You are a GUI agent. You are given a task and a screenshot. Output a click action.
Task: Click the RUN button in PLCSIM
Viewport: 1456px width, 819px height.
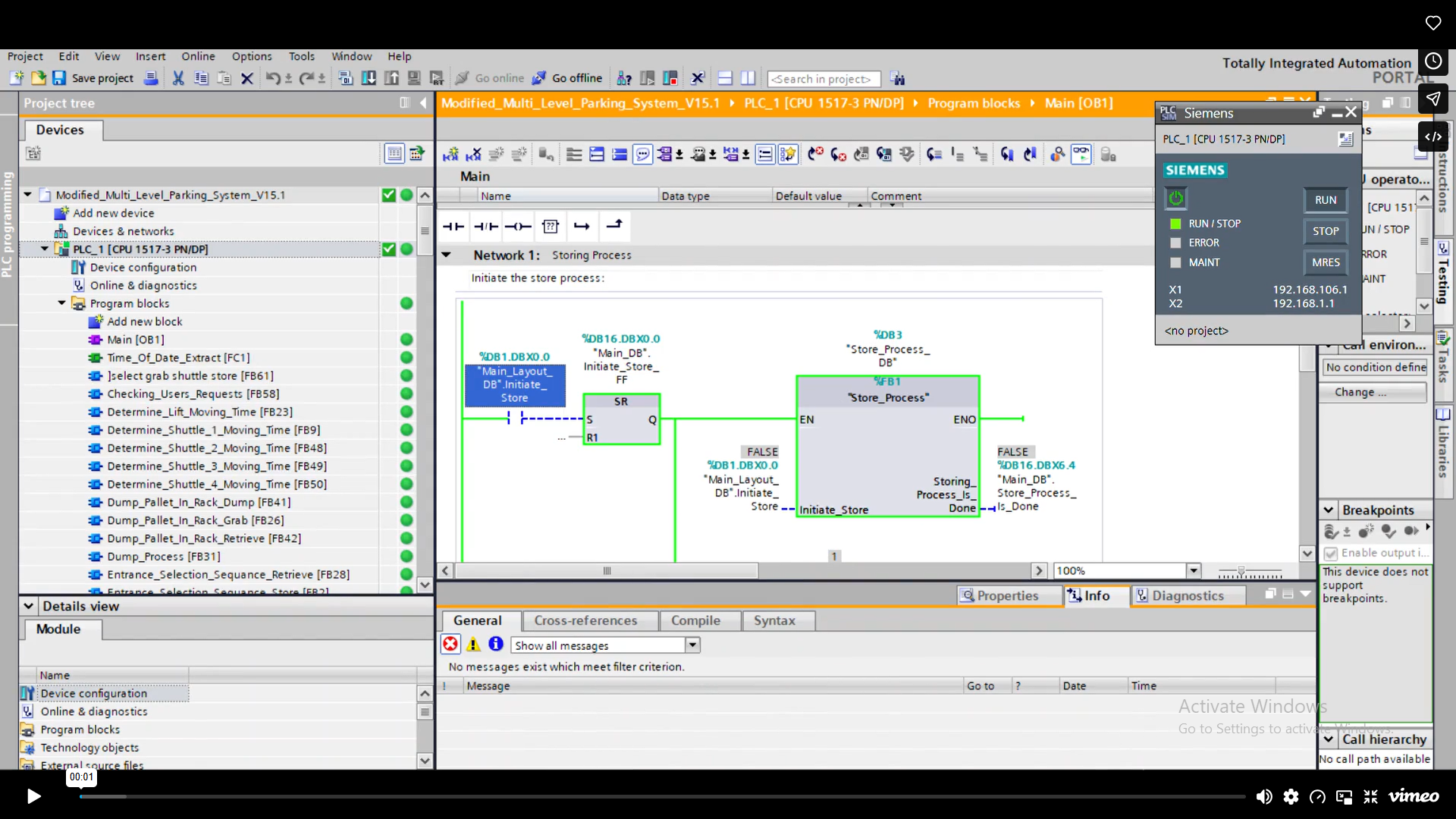click(1326, 200)
